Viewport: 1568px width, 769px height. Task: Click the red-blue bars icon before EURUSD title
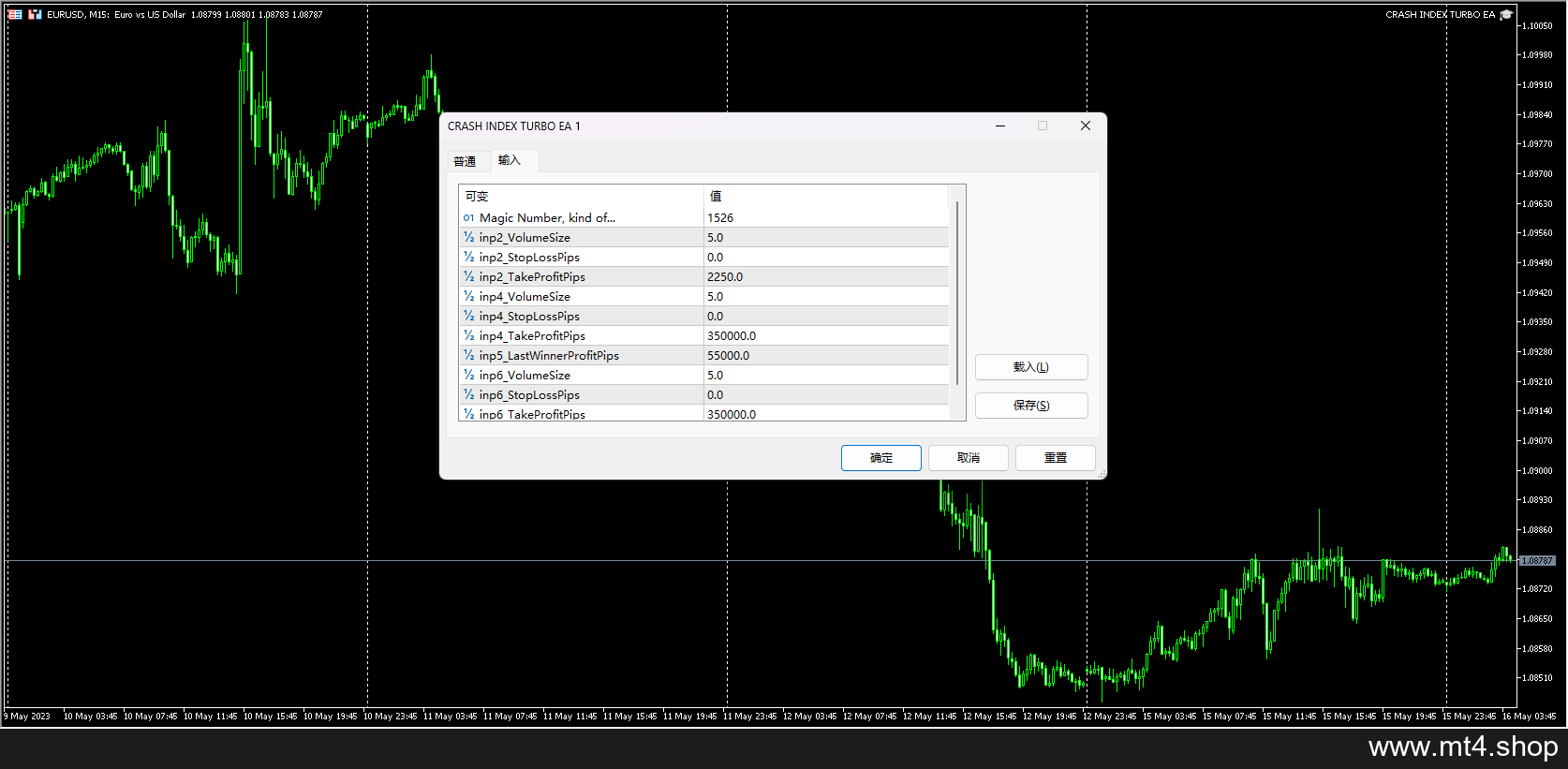tap(35, 14)
